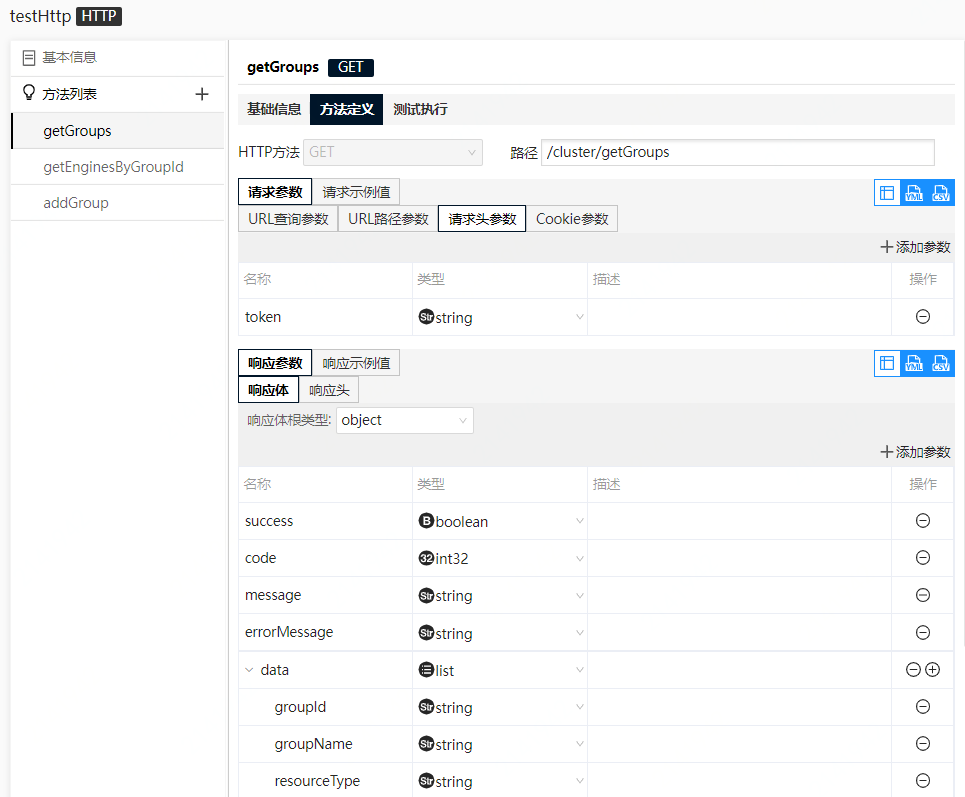965x797 pixels.
Task: Click the 路径 input field
Action: click(737, 152)
